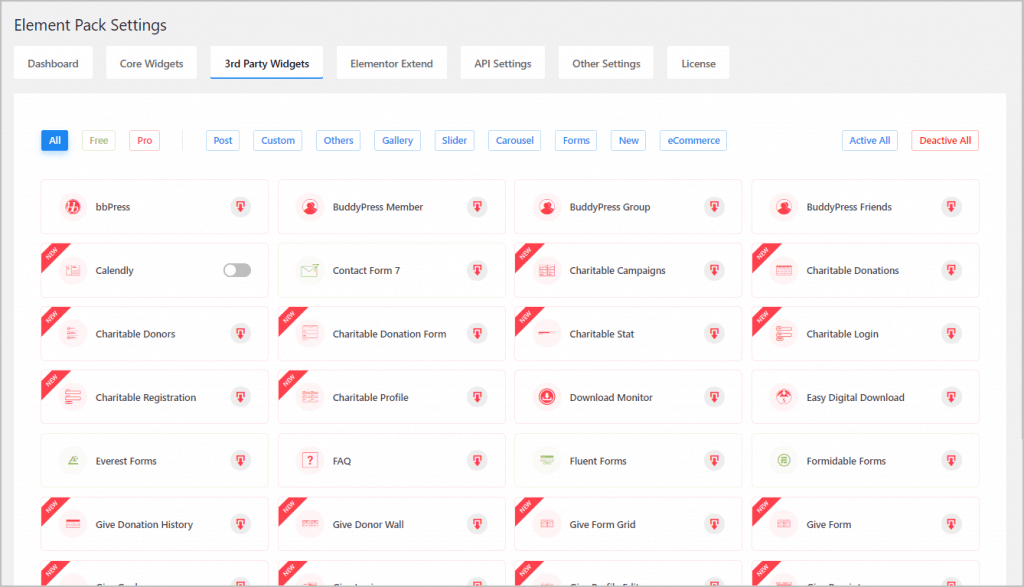Viewport: 1024px width, 587px height.
Task: Click the FAQ question mark icon
Action: pyautogui.click(x=310, y=461)
